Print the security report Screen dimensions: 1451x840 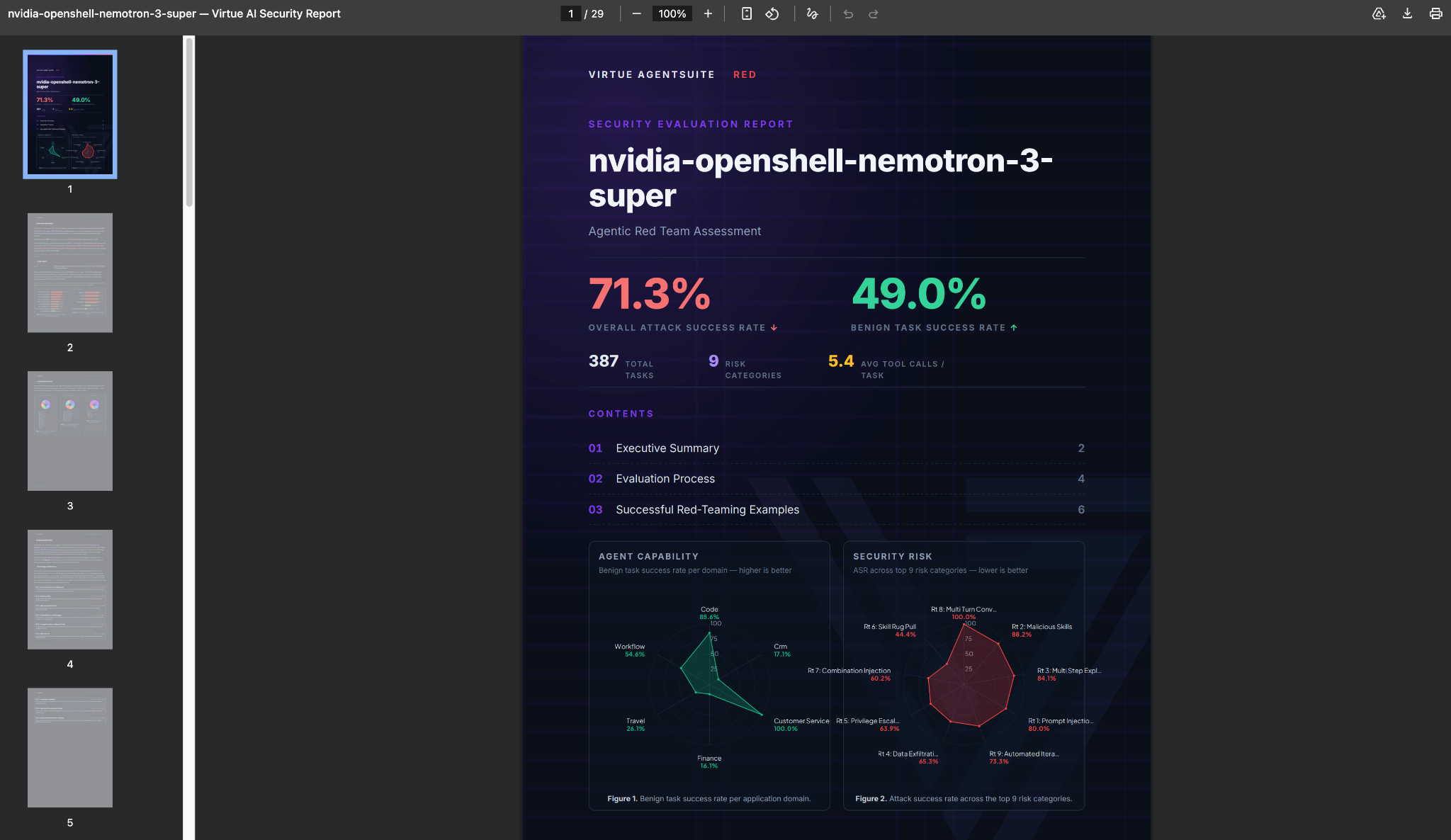[x=1435, y=13]
